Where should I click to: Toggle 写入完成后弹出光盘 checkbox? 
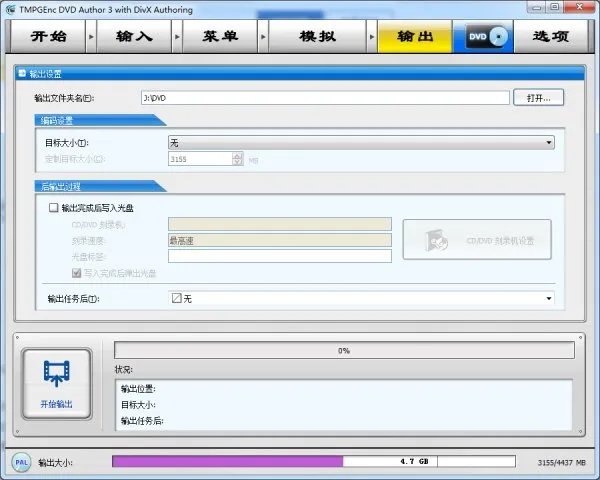point(76,272)
